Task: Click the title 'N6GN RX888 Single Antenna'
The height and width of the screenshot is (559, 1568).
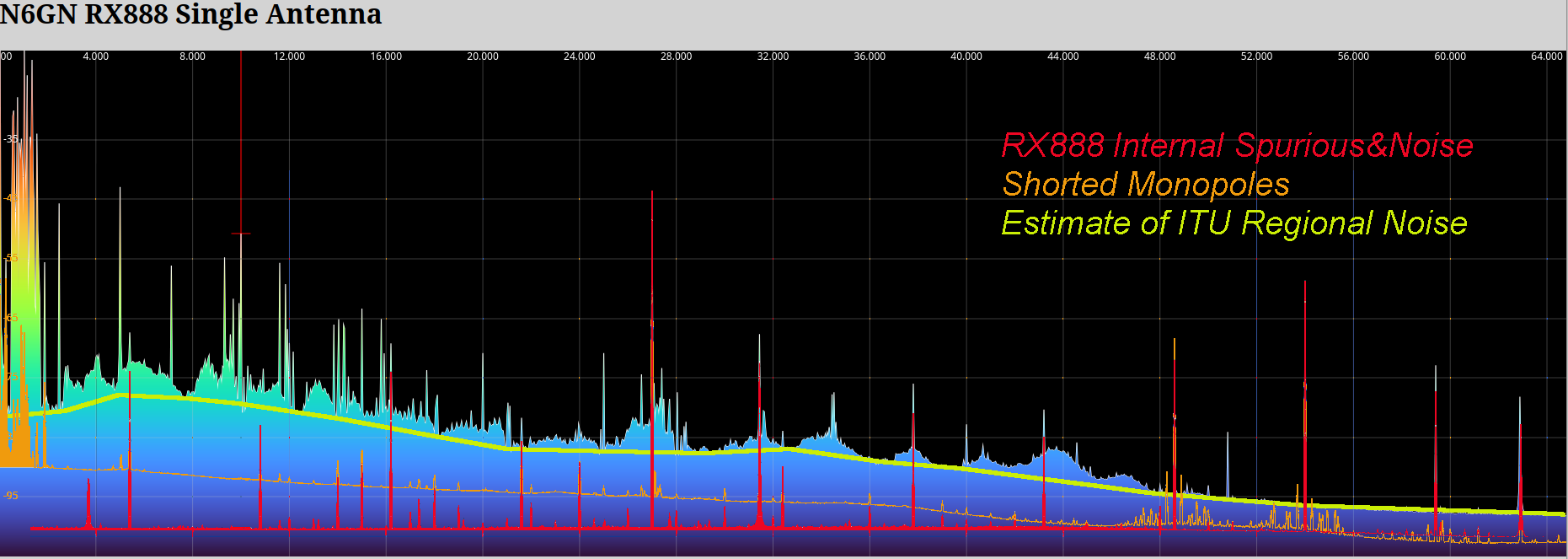Action: tap(190, 14)
